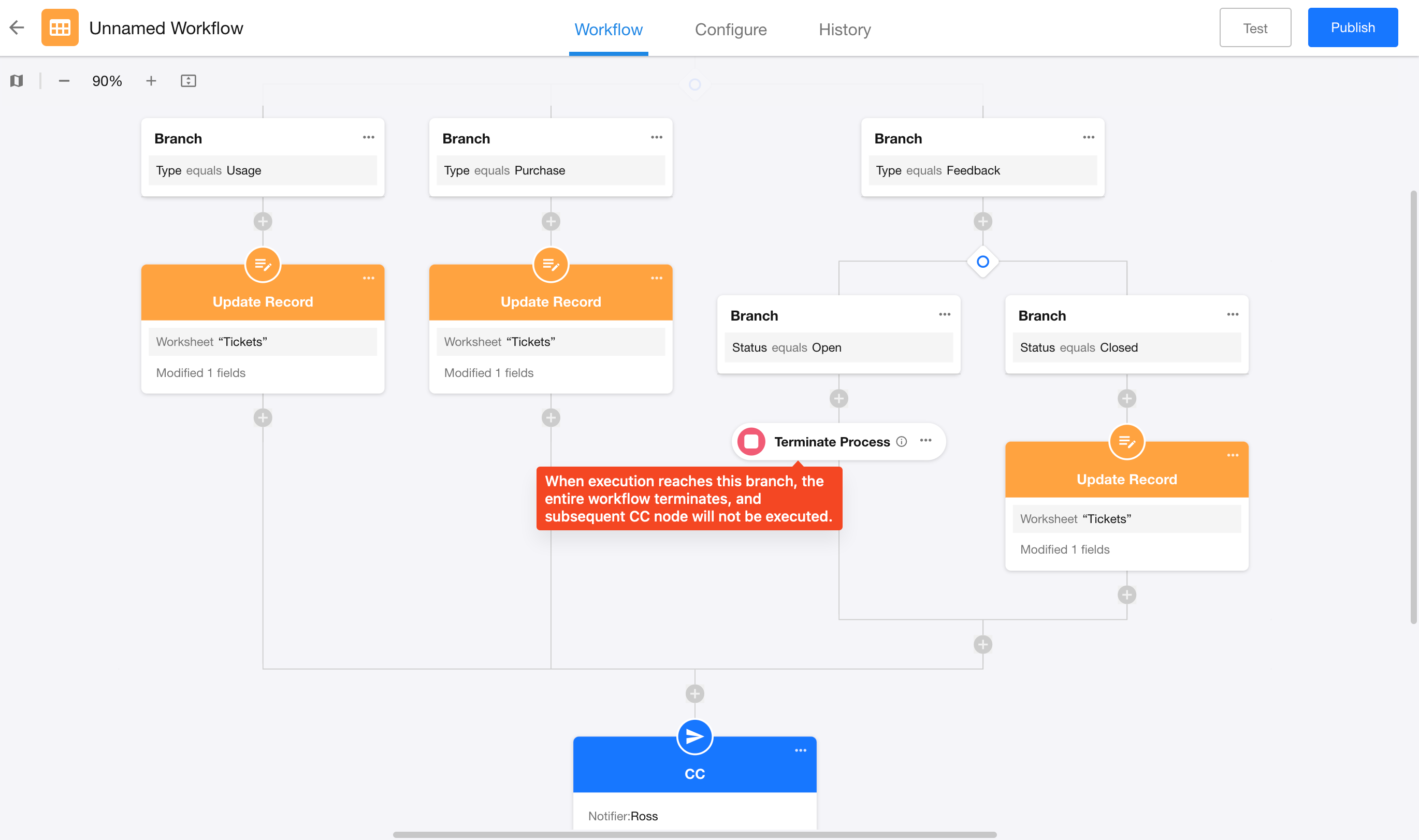Click the red Terminate Process stop icon
1419x840 pixels.
click(x=751, y=442)
